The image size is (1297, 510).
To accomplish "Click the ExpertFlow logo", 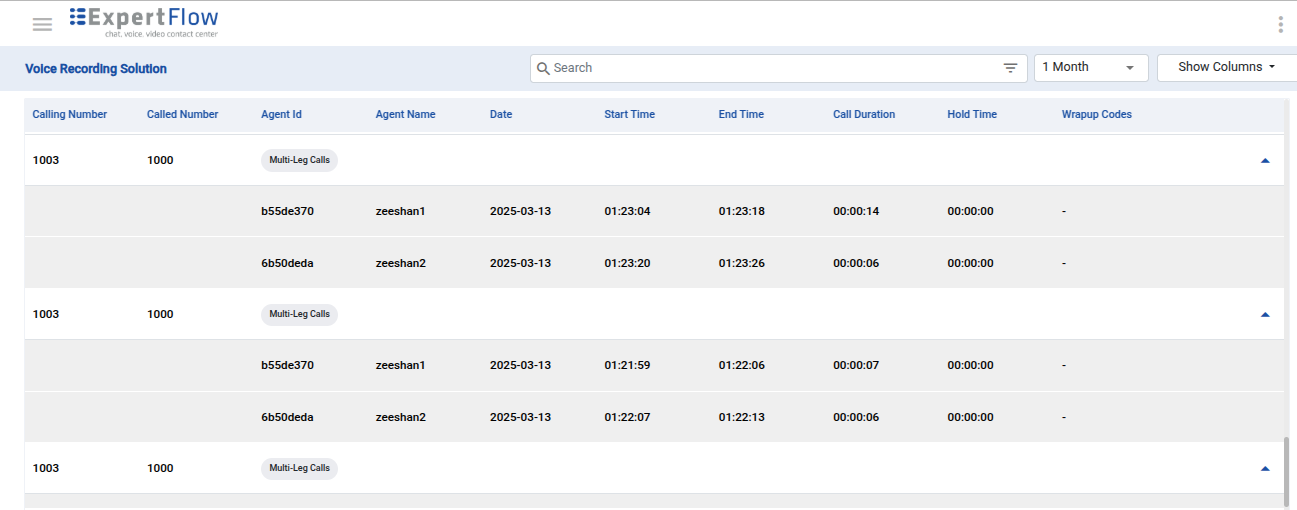I will [x=144, y=21].
